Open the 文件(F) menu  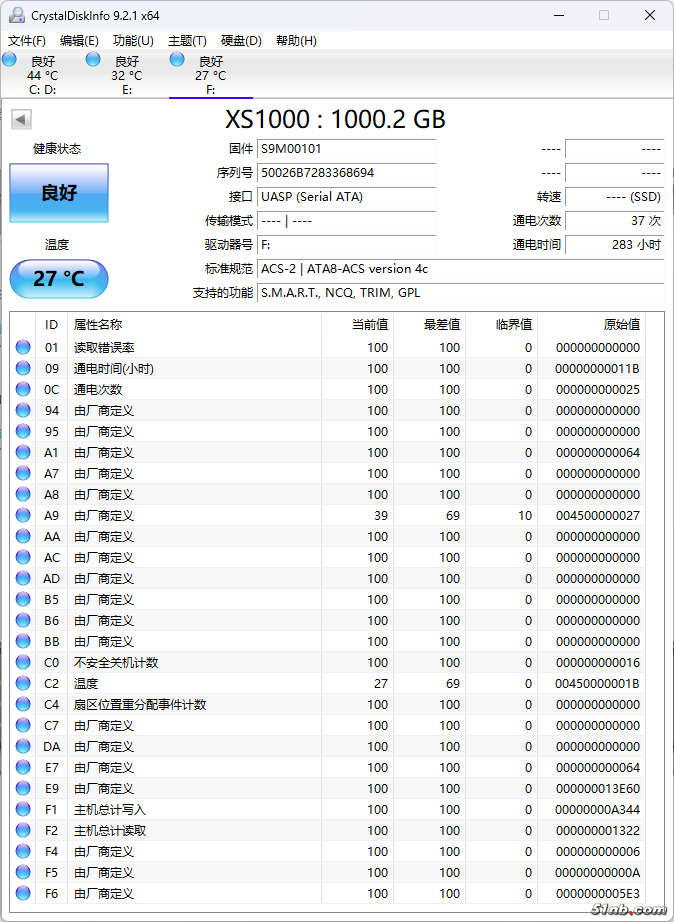coord(27,41)
